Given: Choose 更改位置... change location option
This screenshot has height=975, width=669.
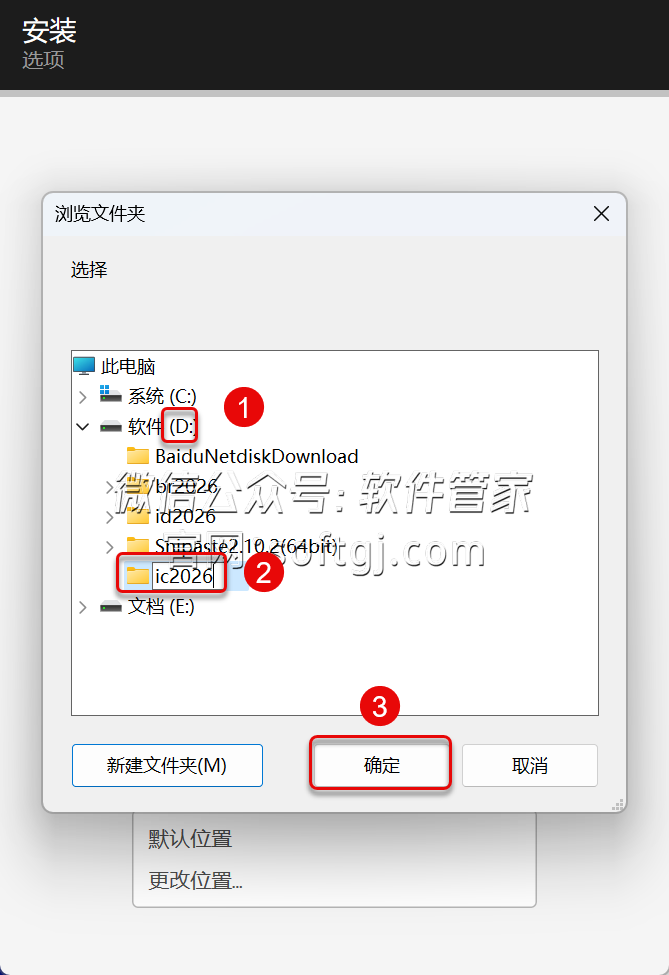Looking at the screenshot, I should 195,880.
